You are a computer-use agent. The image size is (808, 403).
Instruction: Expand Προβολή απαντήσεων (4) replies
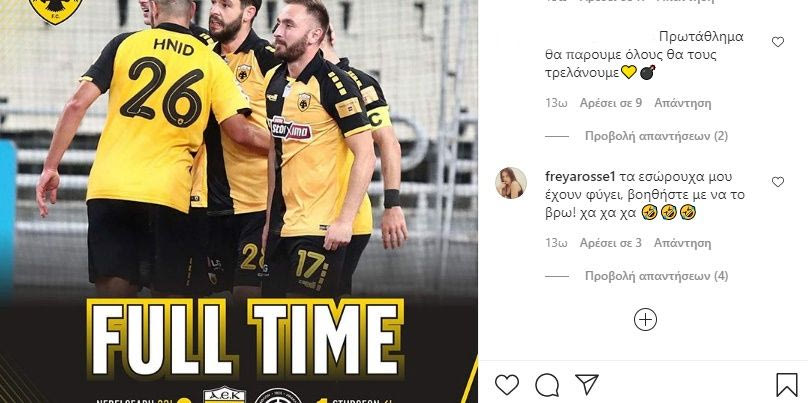656,276
